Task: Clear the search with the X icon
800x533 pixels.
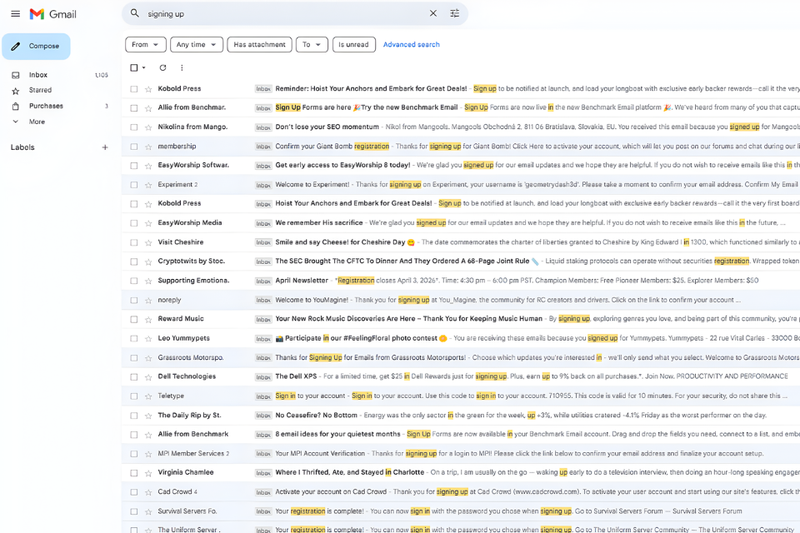Action: coord(433,13)
